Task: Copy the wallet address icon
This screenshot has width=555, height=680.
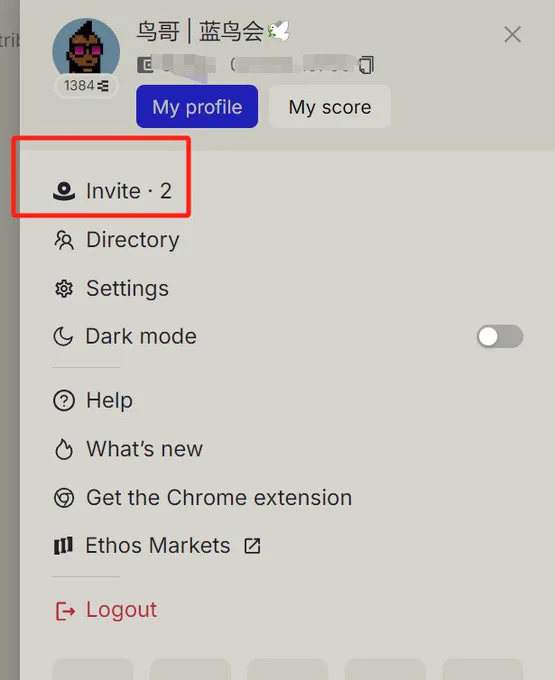Action: coord(366,65)
